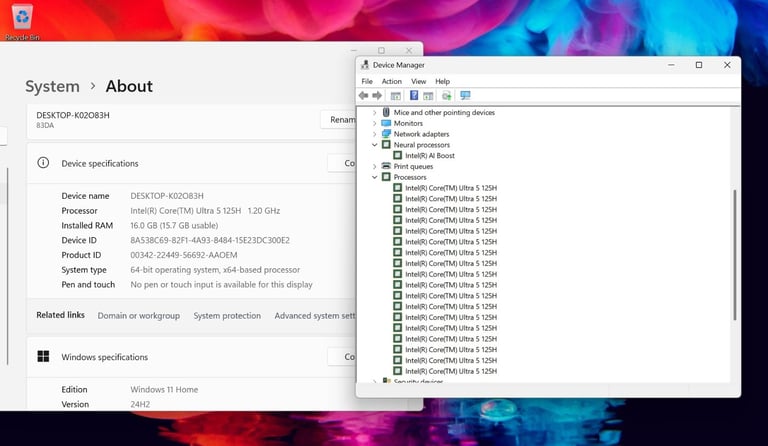Toggle Show/Hide Console Tree toolbar icon
Viewport: 768px width, 446px height.
coord(395,95)
